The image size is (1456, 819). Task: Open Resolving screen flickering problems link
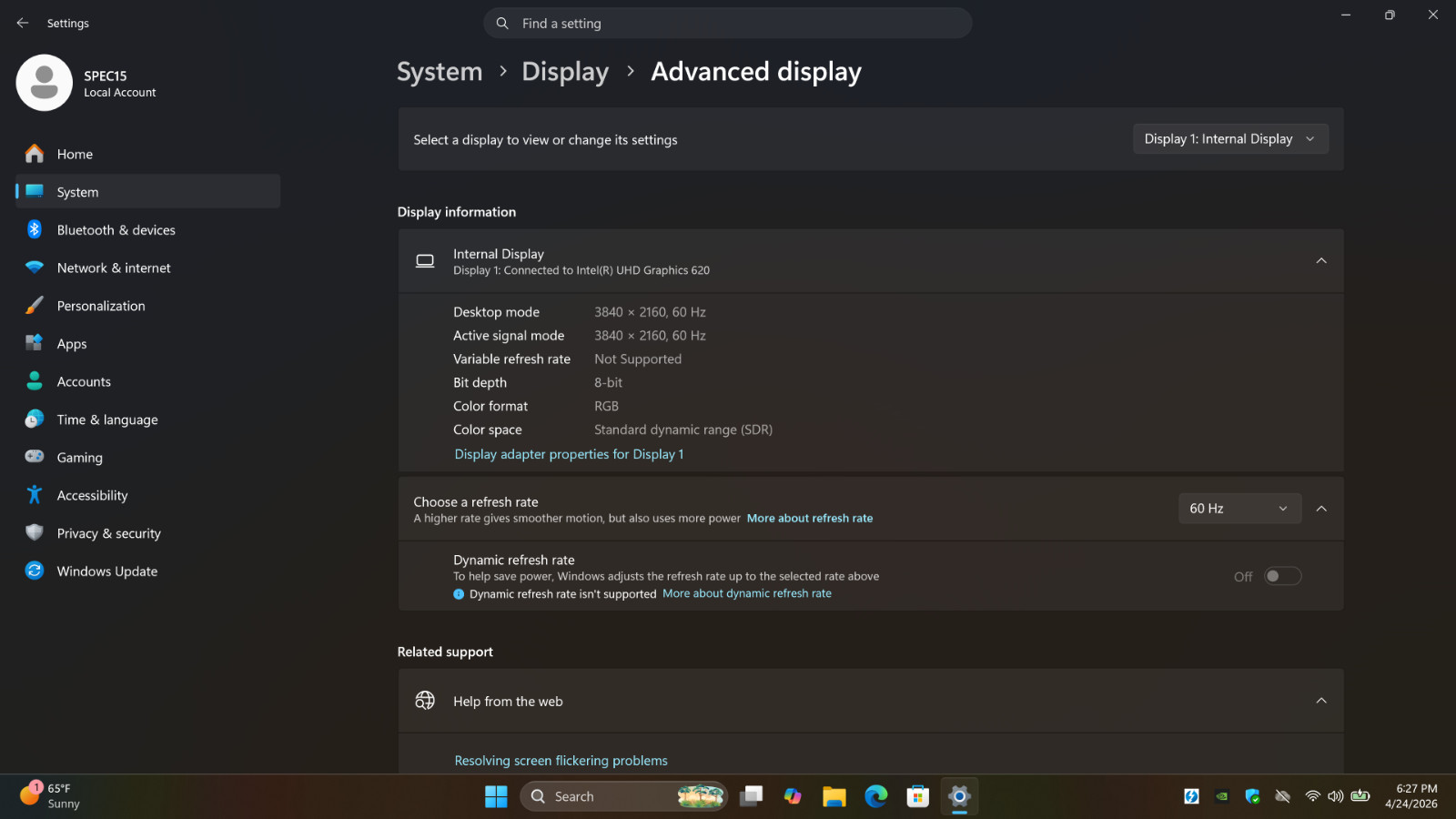(x=561, y=761)
